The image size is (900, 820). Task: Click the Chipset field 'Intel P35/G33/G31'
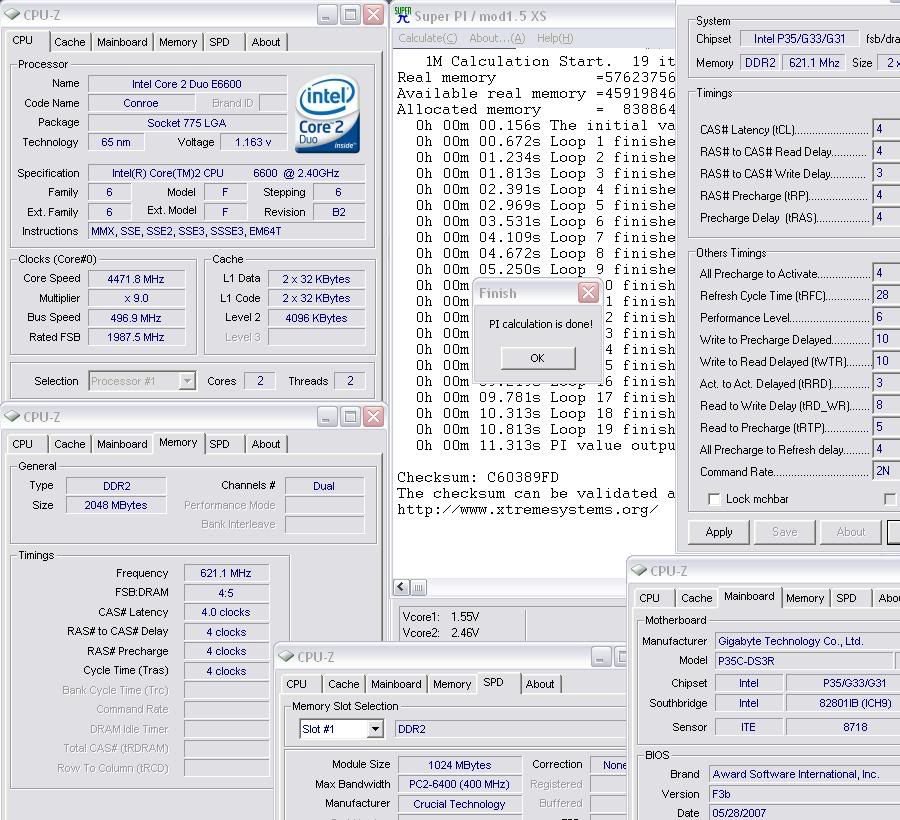[x=799, y=38]
